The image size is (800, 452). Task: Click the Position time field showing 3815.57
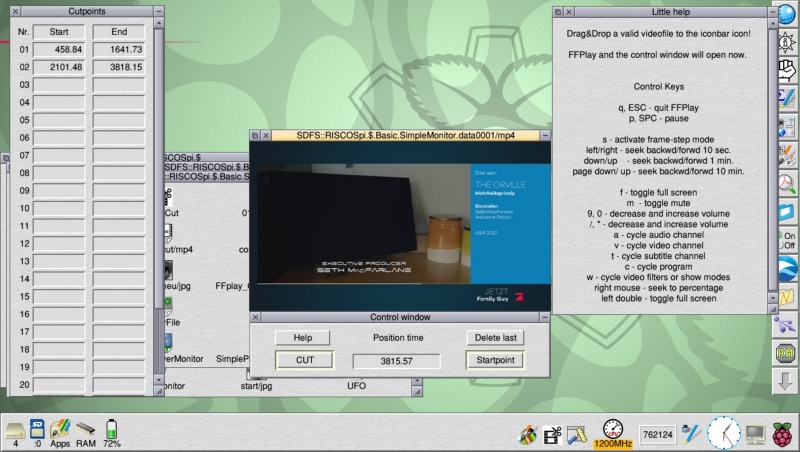pyautogui.click(x=397, y=360)
